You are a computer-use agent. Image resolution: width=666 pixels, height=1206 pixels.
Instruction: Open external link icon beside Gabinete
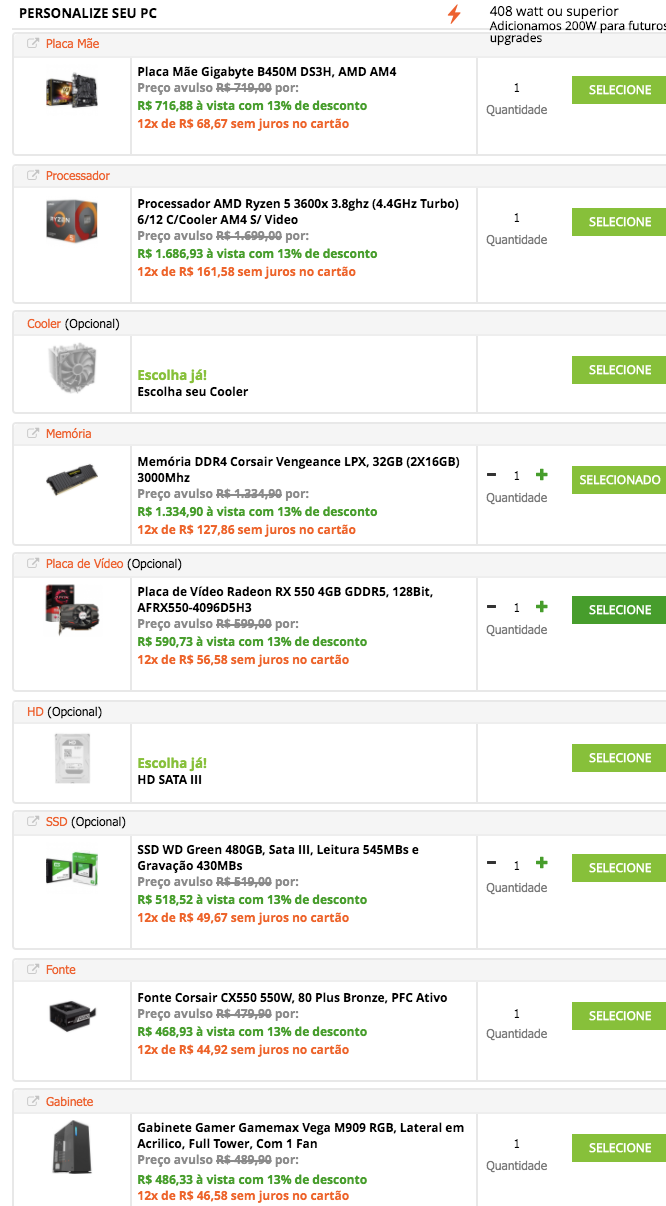pos(33,1102)
